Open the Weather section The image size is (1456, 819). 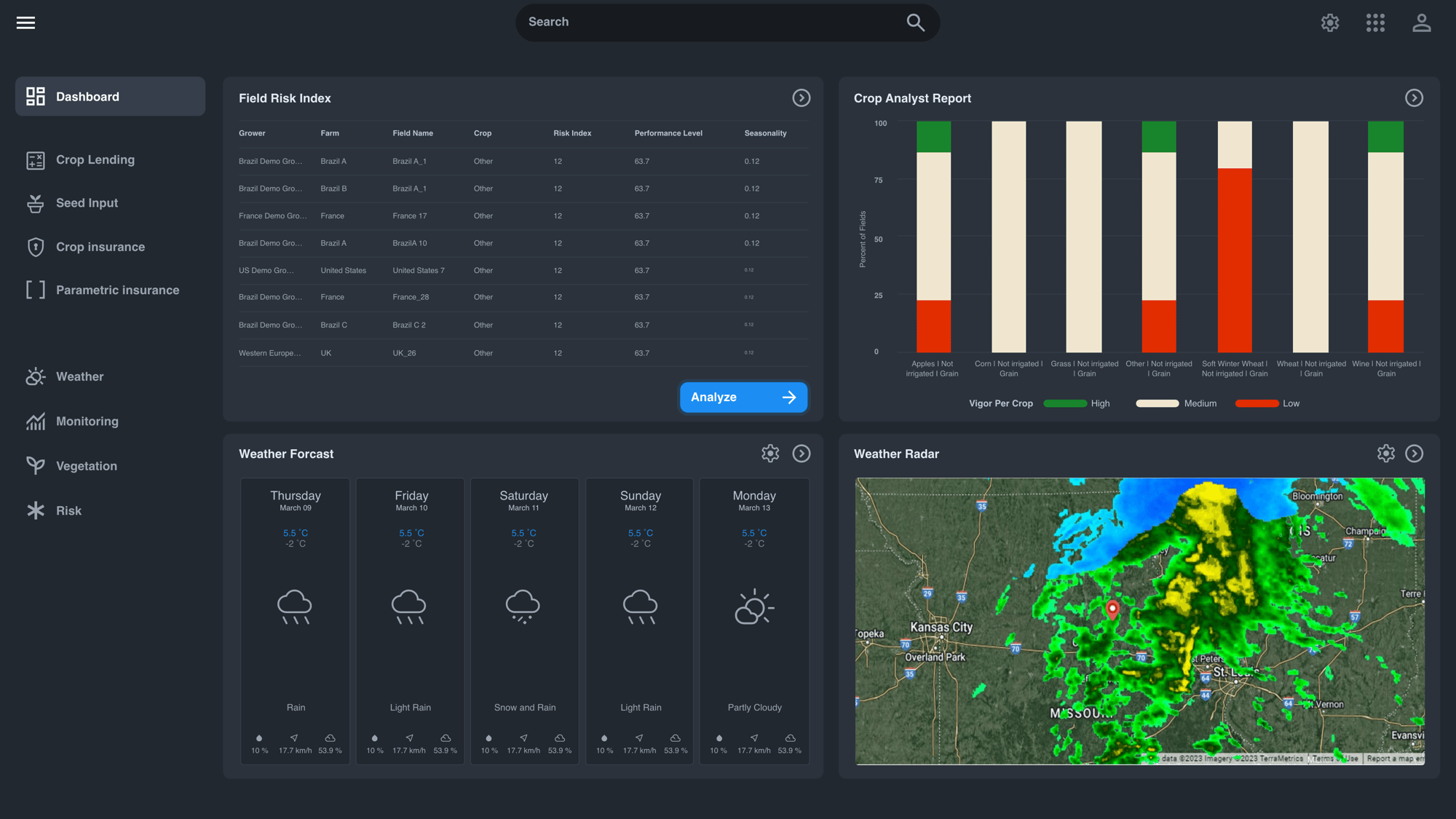click(x=79, y=376)
